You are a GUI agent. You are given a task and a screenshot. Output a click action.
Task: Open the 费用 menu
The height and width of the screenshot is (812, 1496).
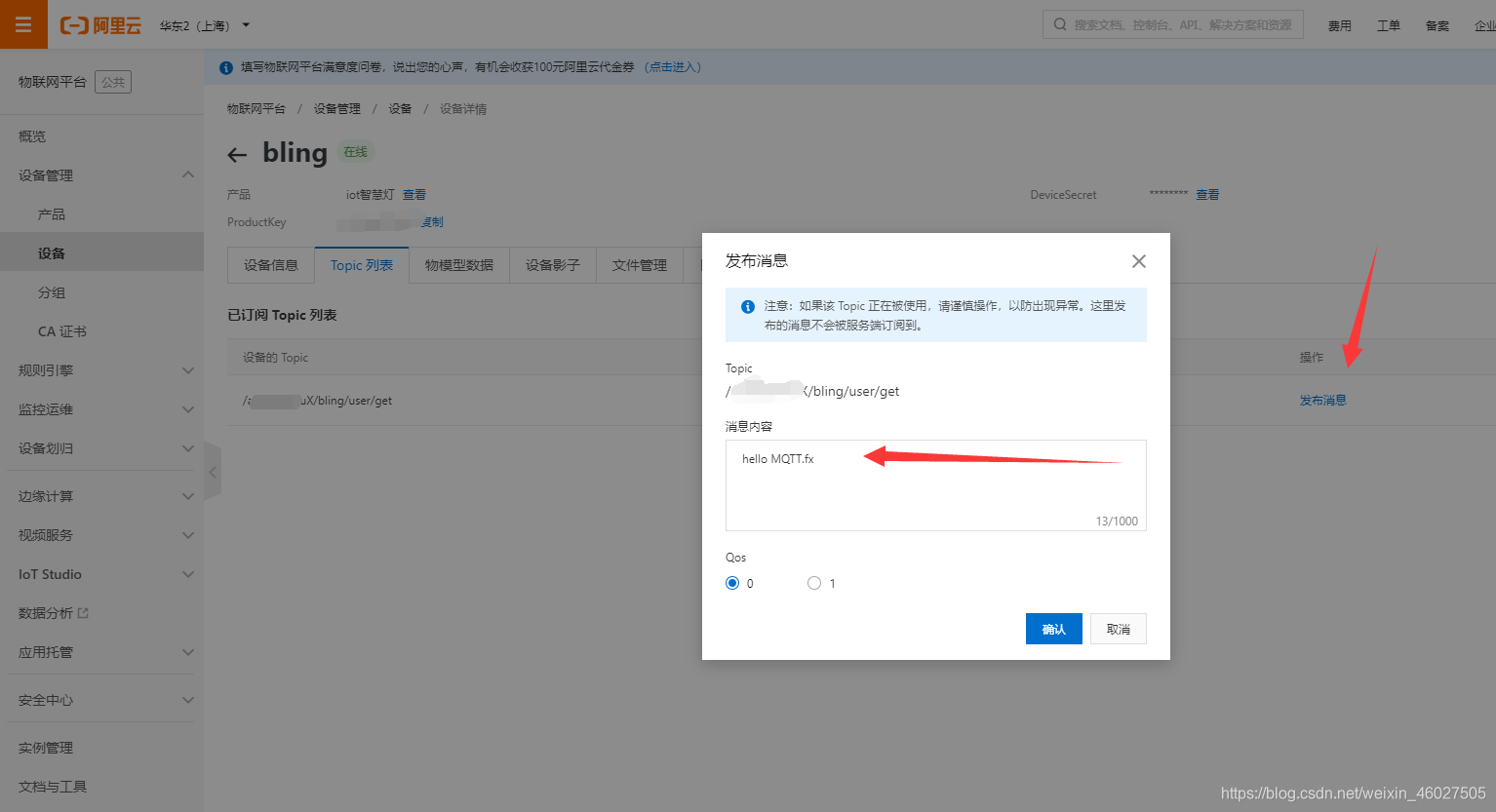[x=1339, y=25]
